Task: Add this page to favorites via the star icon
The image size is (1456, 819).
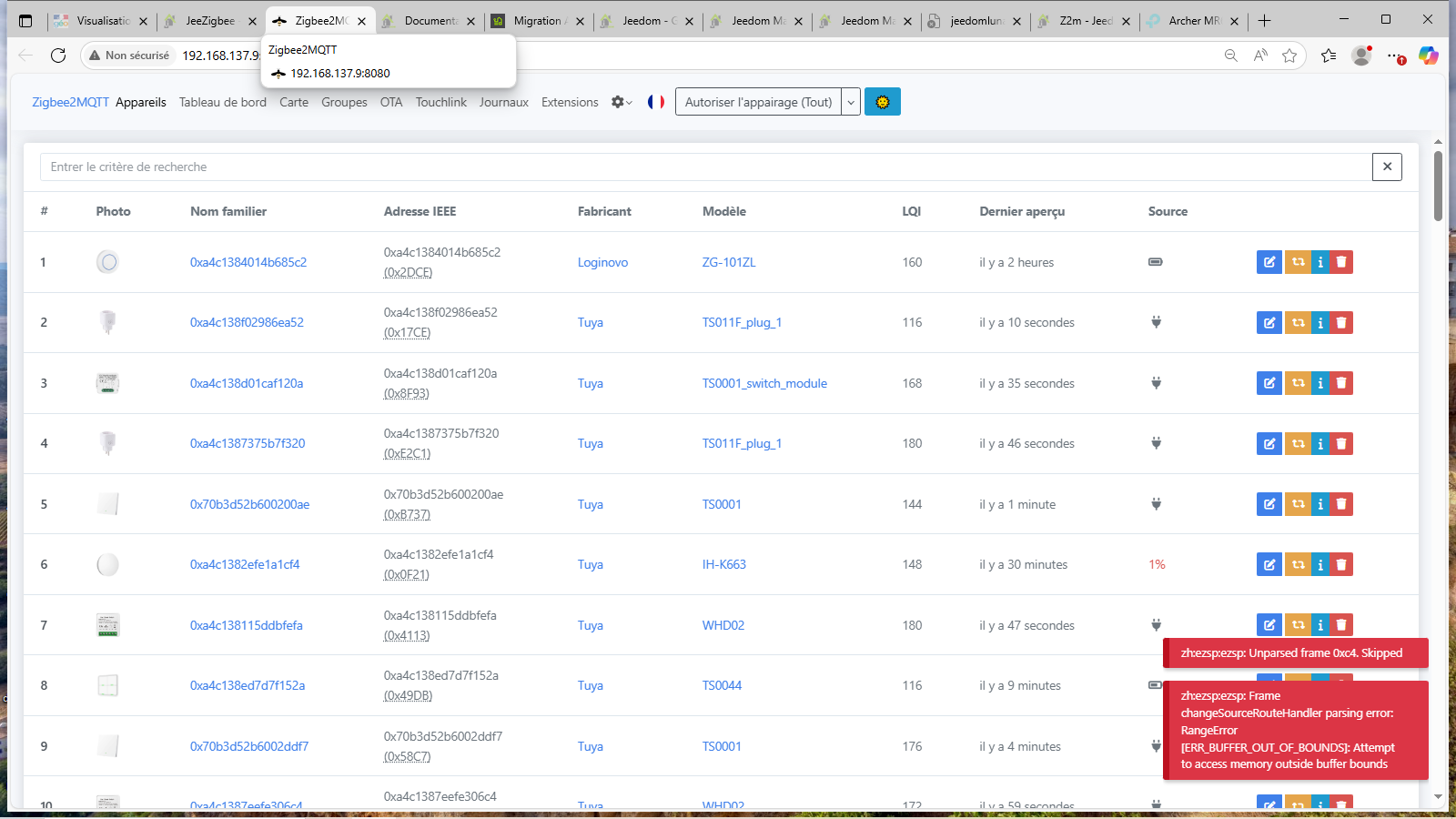Action: [x=1289, y=56]
